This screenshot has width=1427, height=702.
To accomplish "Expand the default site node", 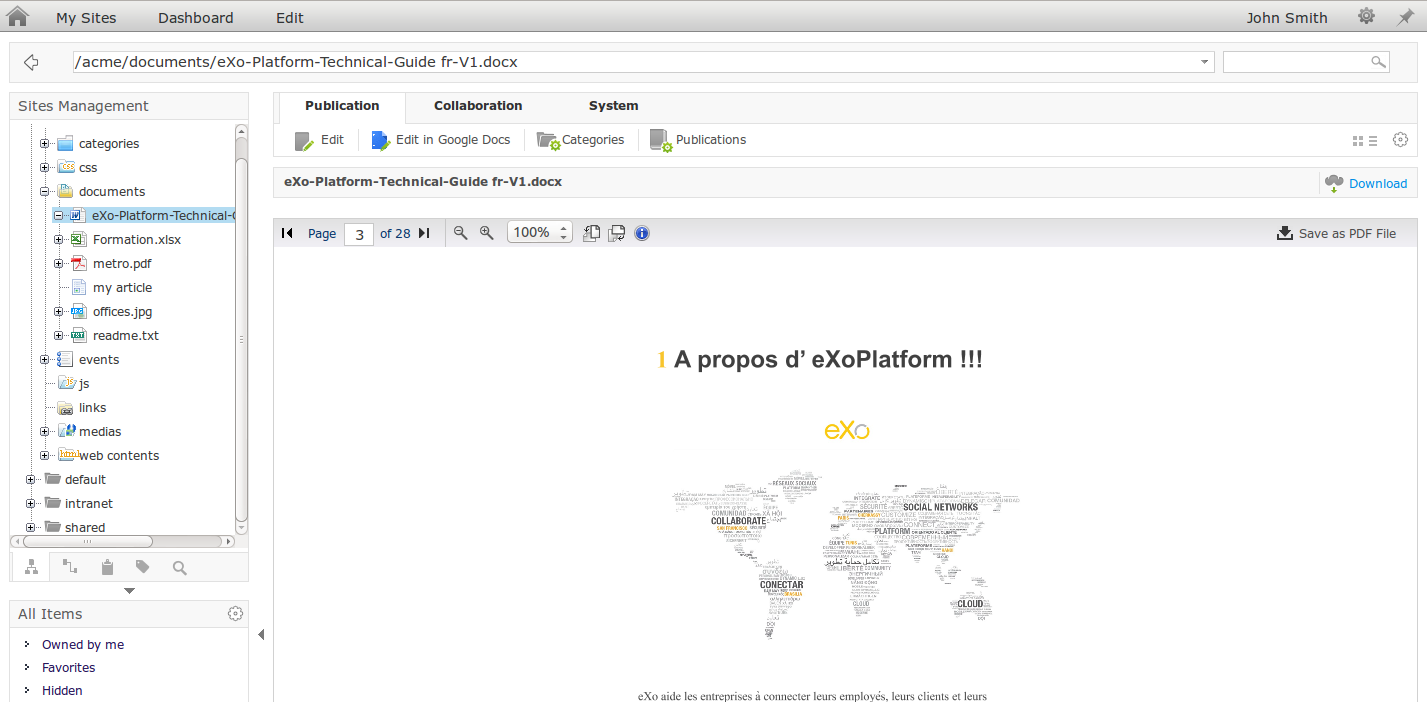I will (x=31, y=479).
